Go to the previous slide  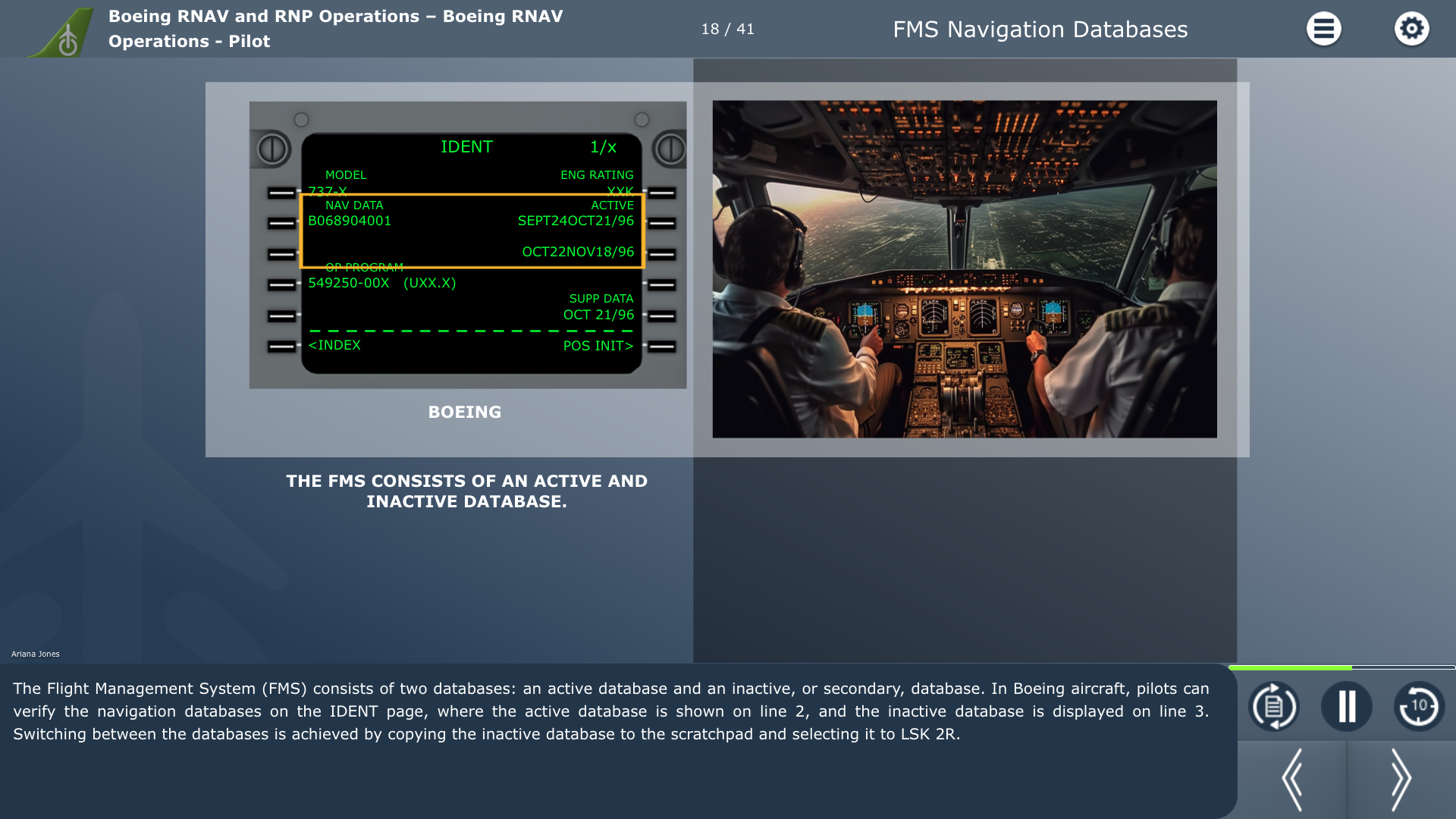coord(1292,780)
